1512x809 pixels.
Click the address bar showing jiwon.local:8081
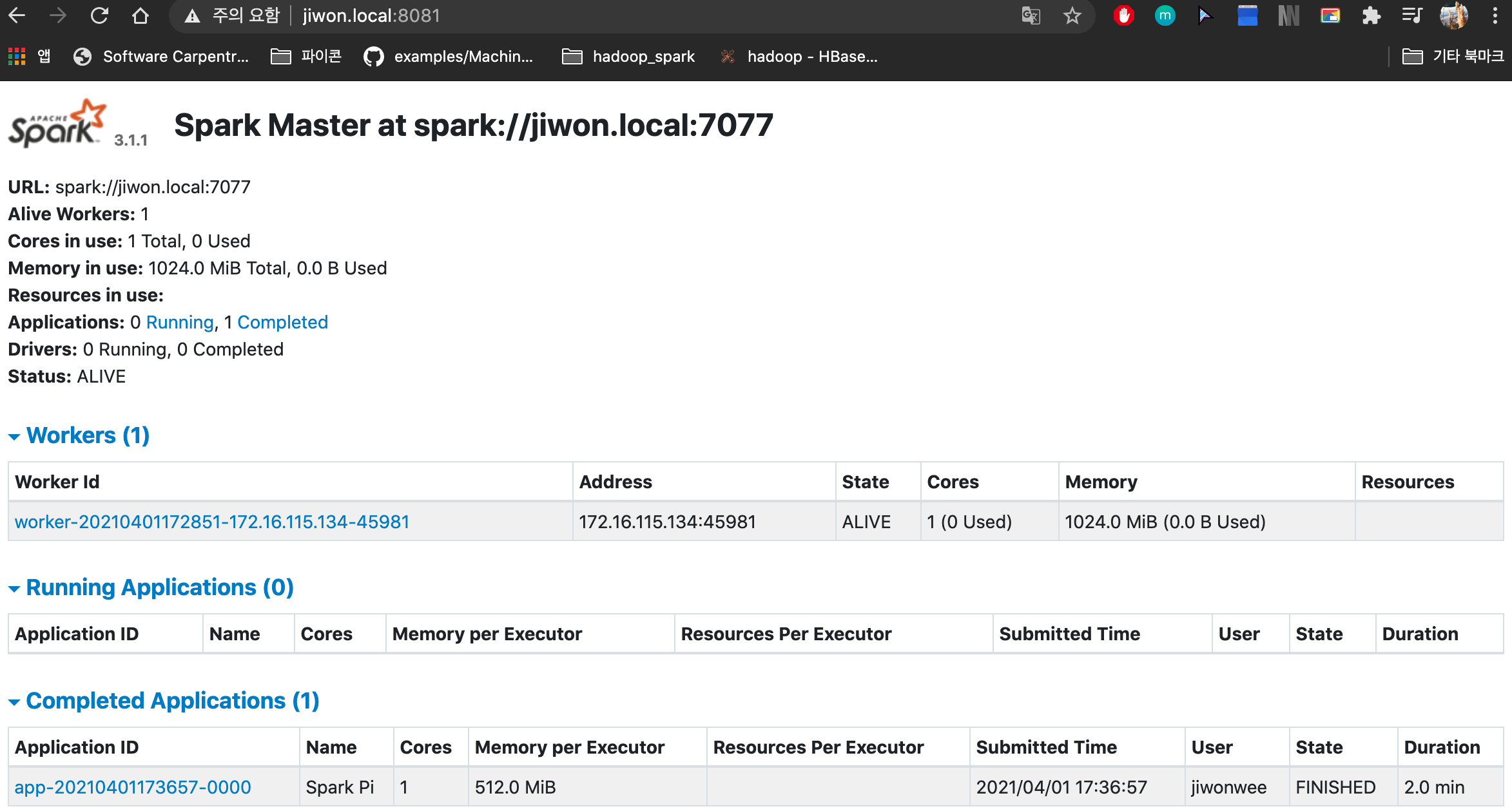coord(580,15)
